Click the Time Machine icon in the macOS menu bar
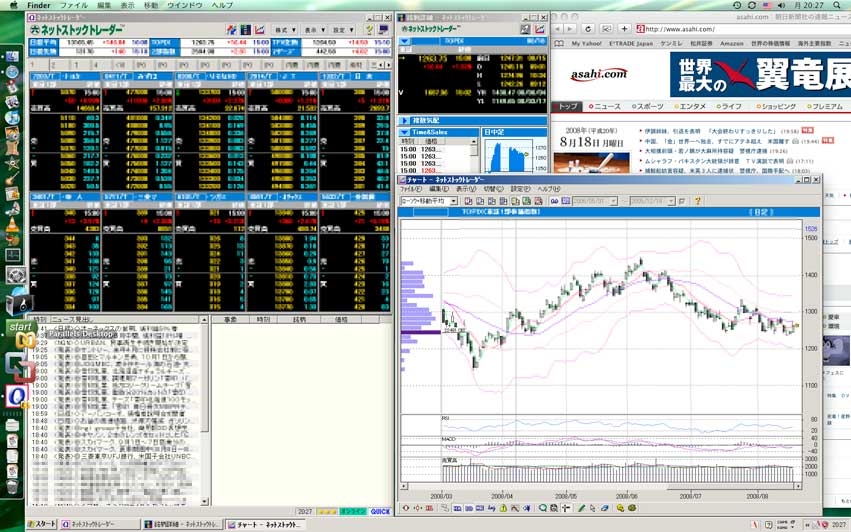The image size is (851, 532). pyautogui.click(x=736, y=5)
